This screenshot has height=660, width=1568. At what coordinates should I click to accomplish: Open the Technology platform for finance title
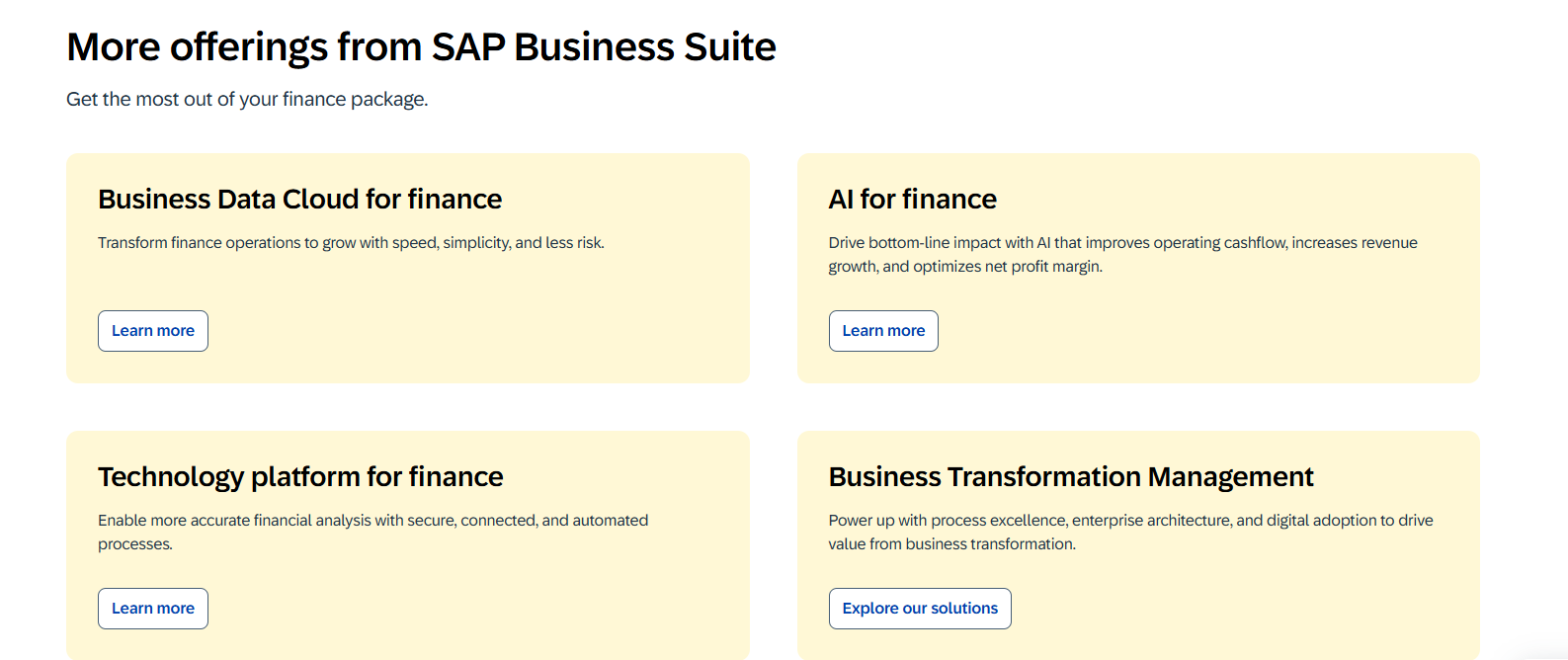point(300,477)
